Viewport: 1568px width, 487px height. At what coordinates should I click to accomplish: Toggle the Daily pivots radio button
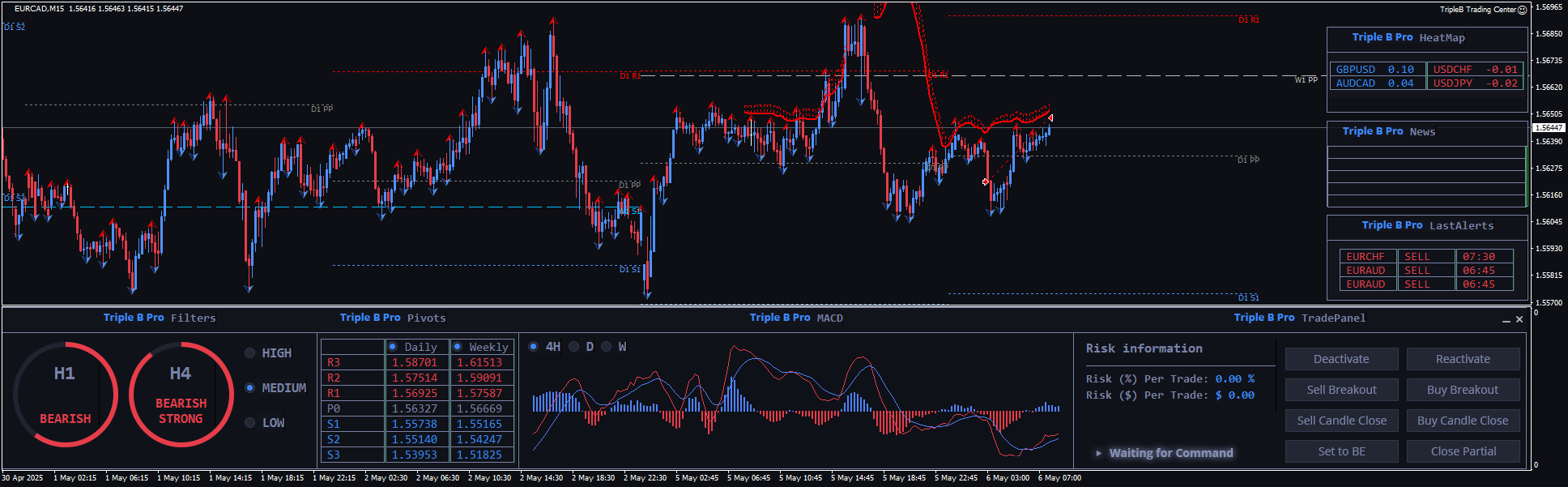393,347
